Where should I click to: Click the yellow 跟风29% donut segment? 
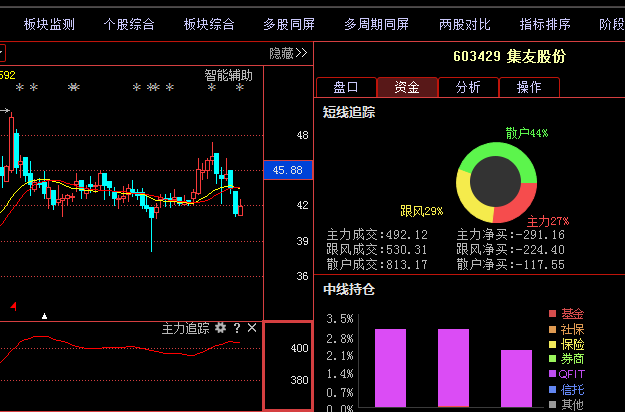point(471,200)
